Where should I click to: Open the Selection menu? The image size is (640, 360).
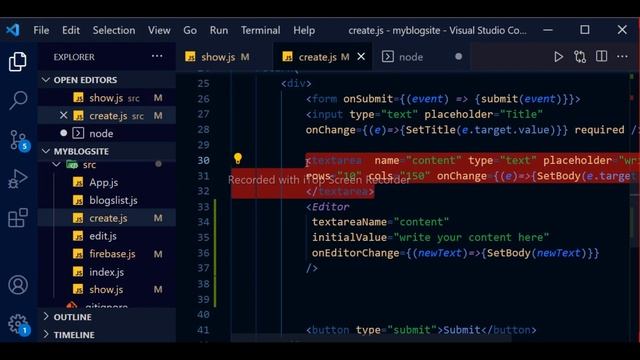[x=113, y=30]
